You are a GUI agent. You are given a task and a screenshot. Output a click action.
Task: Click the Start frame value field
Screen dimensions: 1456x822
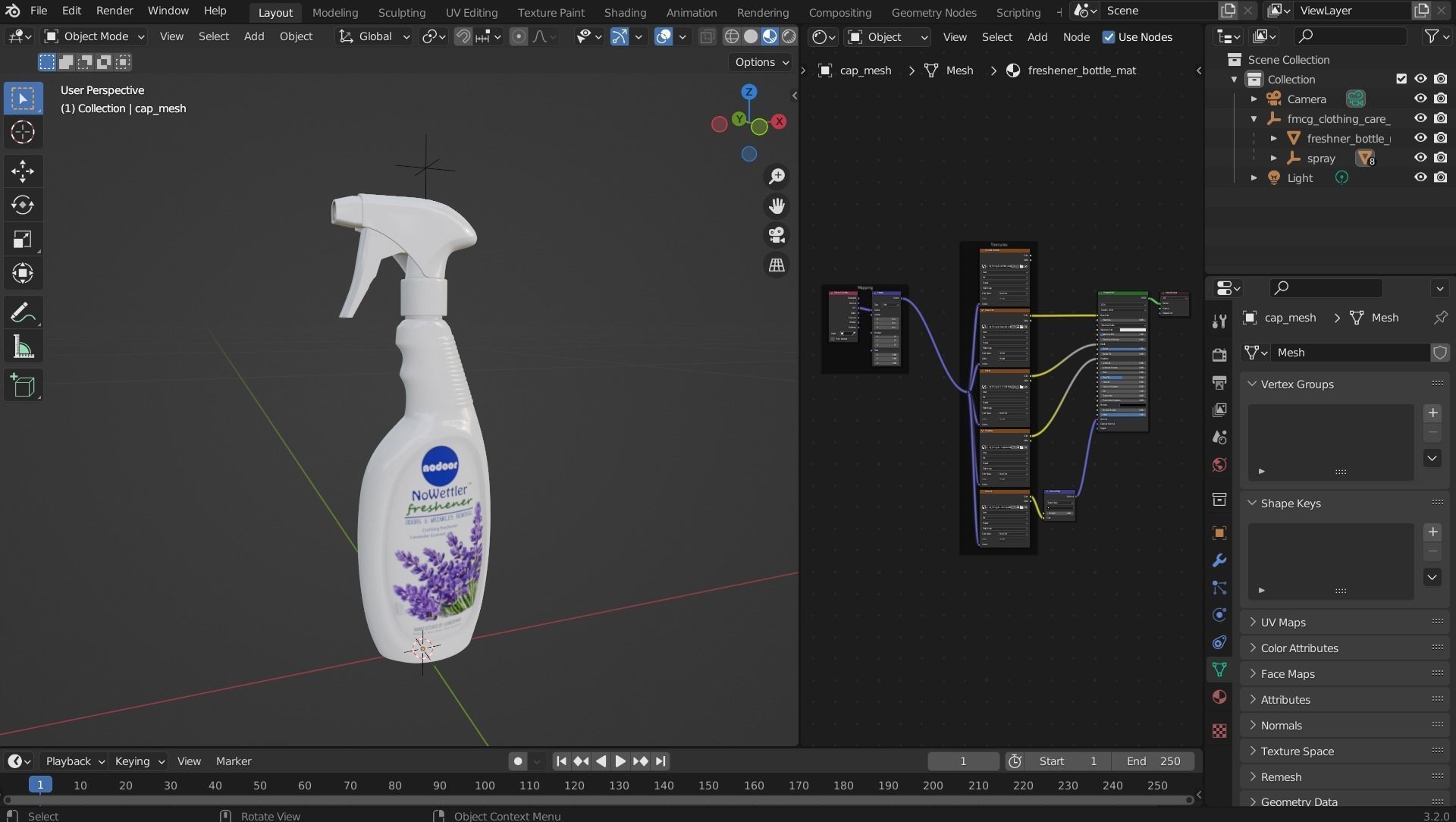click(x=1068, y=761)
